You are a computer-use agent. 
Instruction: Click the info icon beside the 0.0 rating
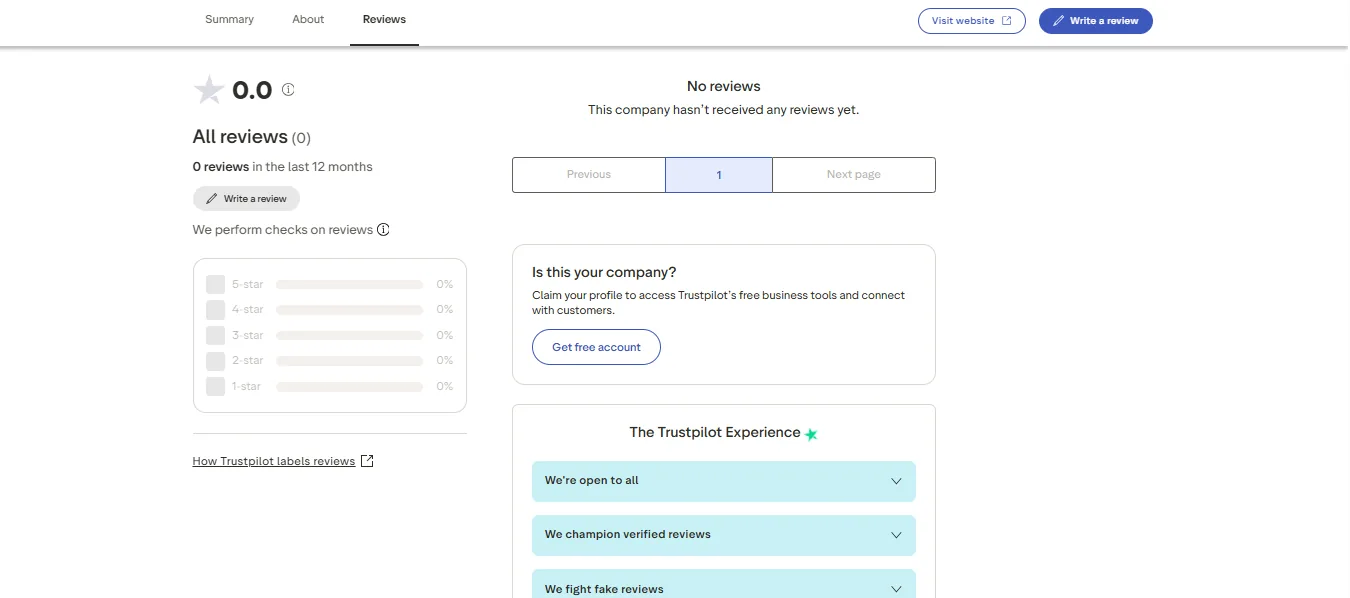[288, 90]
